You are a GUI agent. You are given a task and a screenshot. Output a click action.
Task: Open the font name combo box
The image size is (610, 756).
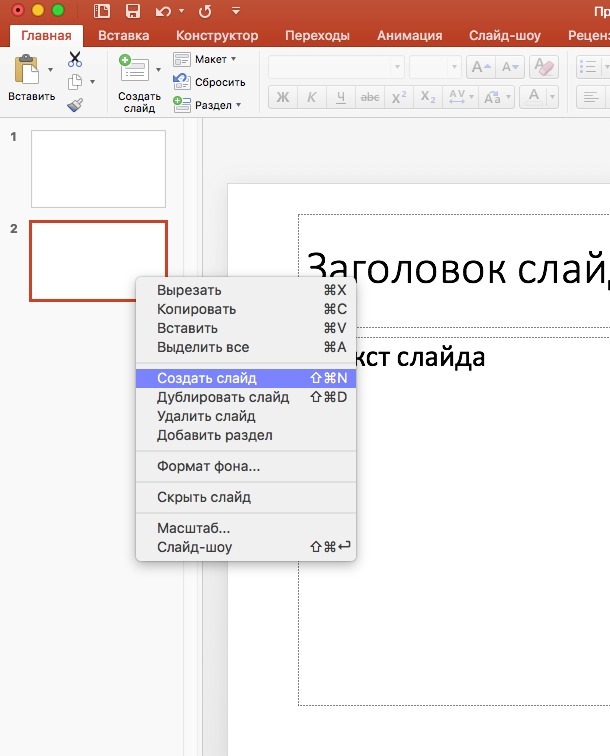tap(335, 67)
